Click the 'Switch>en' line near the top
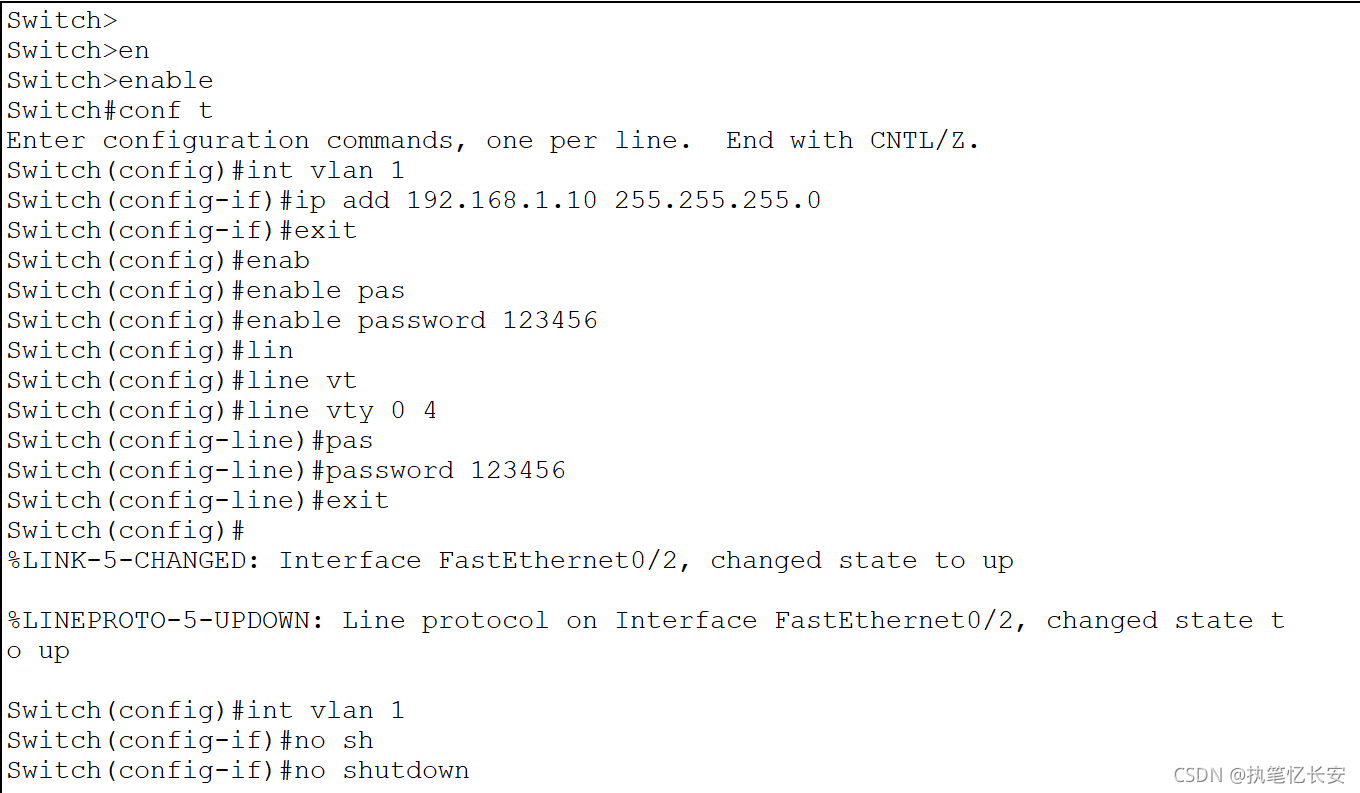Screen dimensions: 1360x793 click(x=78, y=50)
